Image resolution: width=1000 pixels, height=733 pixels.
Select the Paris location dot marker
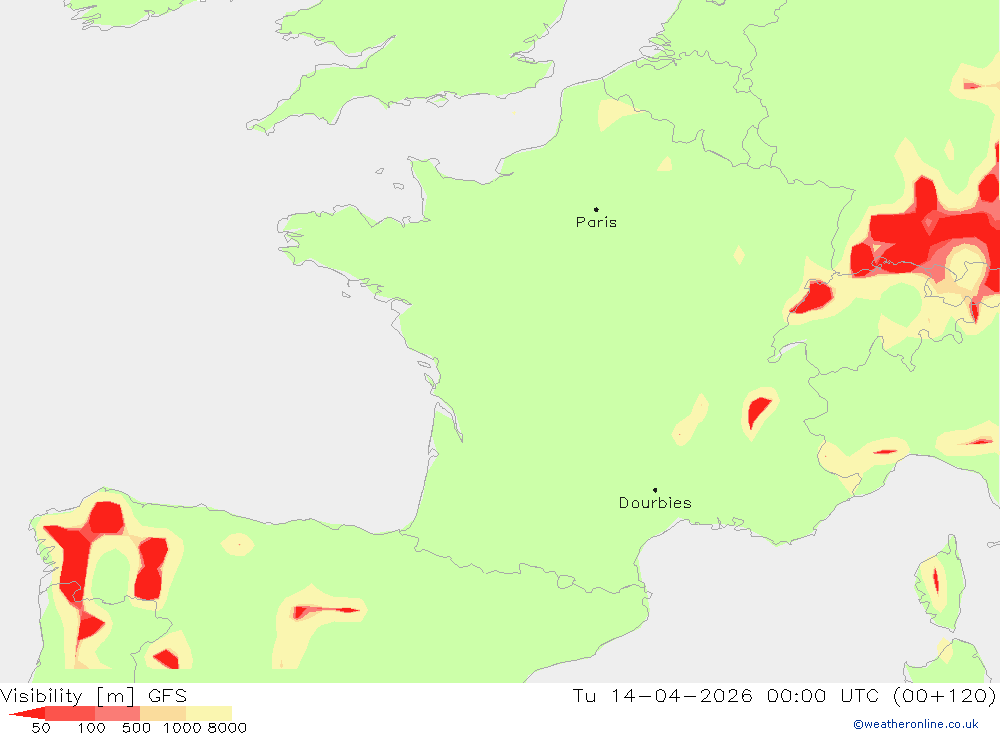tap(596, 209)
